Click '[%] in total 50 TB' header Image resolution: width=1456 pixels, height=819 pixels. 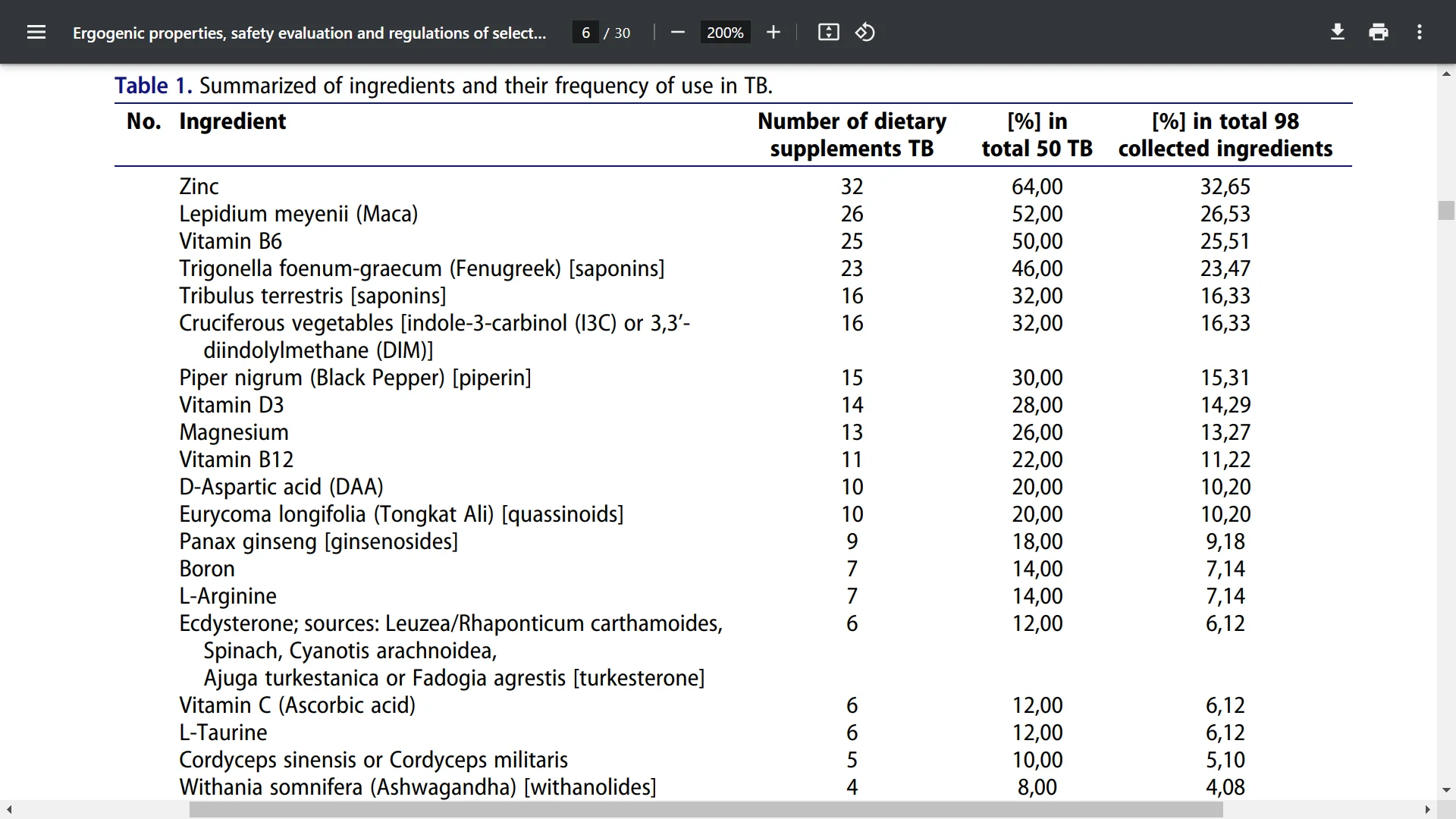pos(1037,135)
